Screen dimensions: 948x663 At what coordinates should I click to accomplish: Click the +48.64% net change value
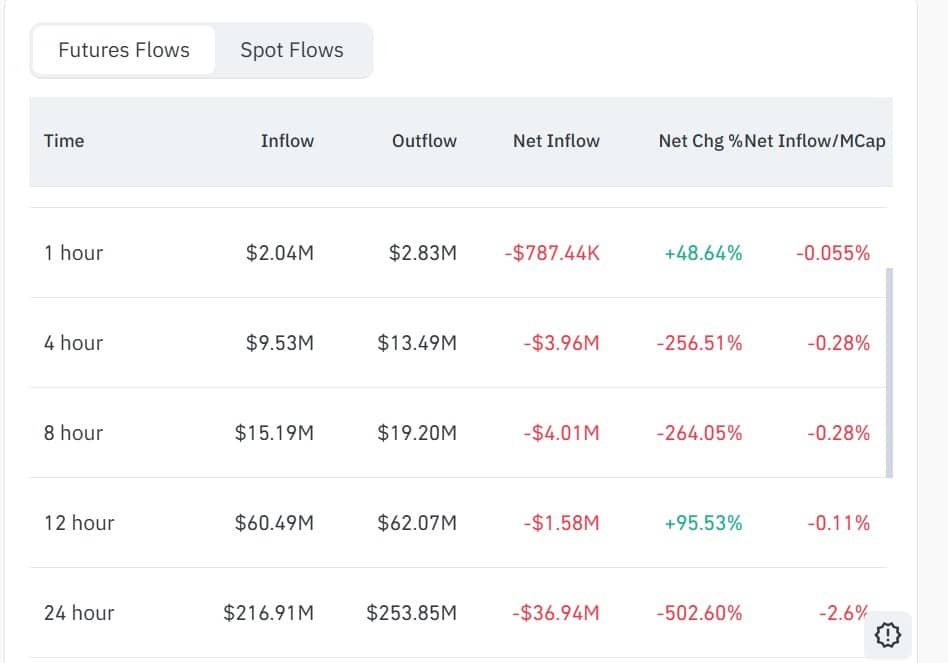pyautogui.click(x=703, y=253)
